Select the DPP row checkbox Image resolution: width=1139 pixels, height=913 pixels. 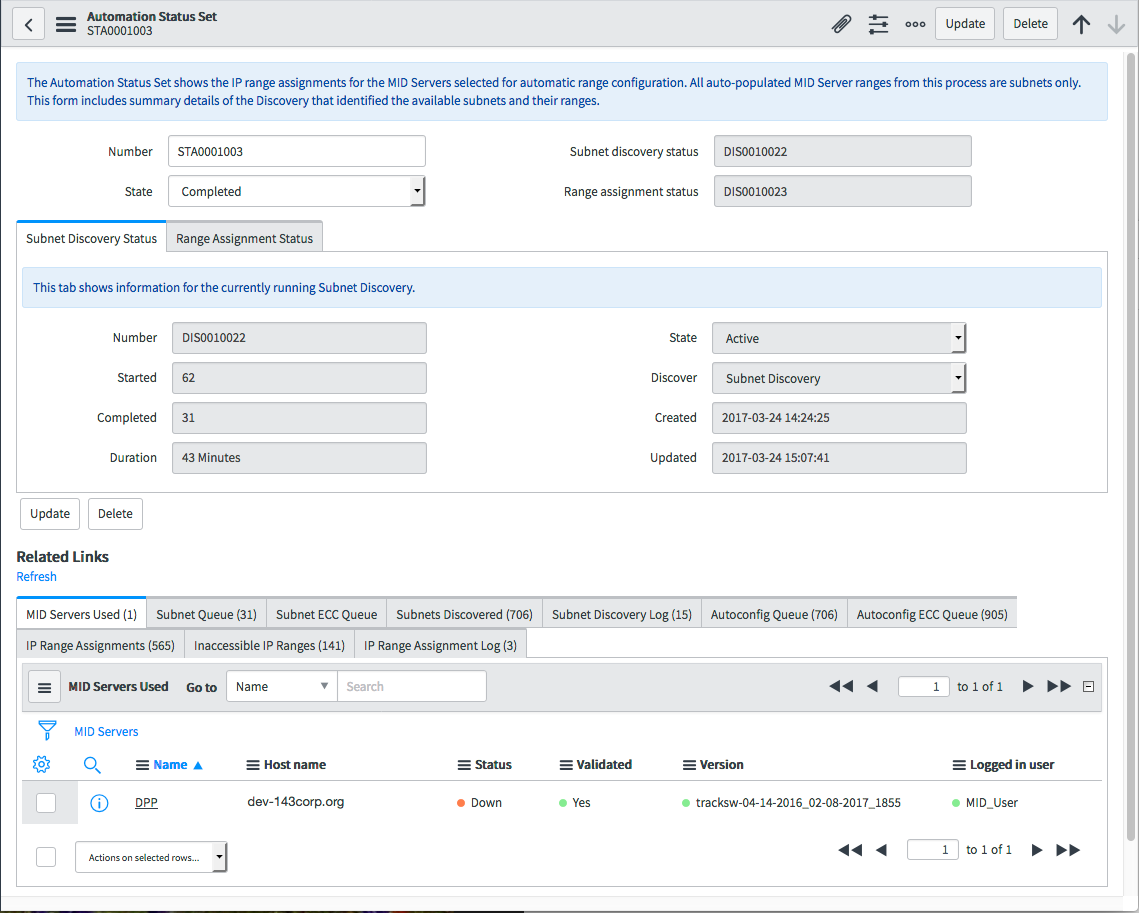(x=46, y=803)
